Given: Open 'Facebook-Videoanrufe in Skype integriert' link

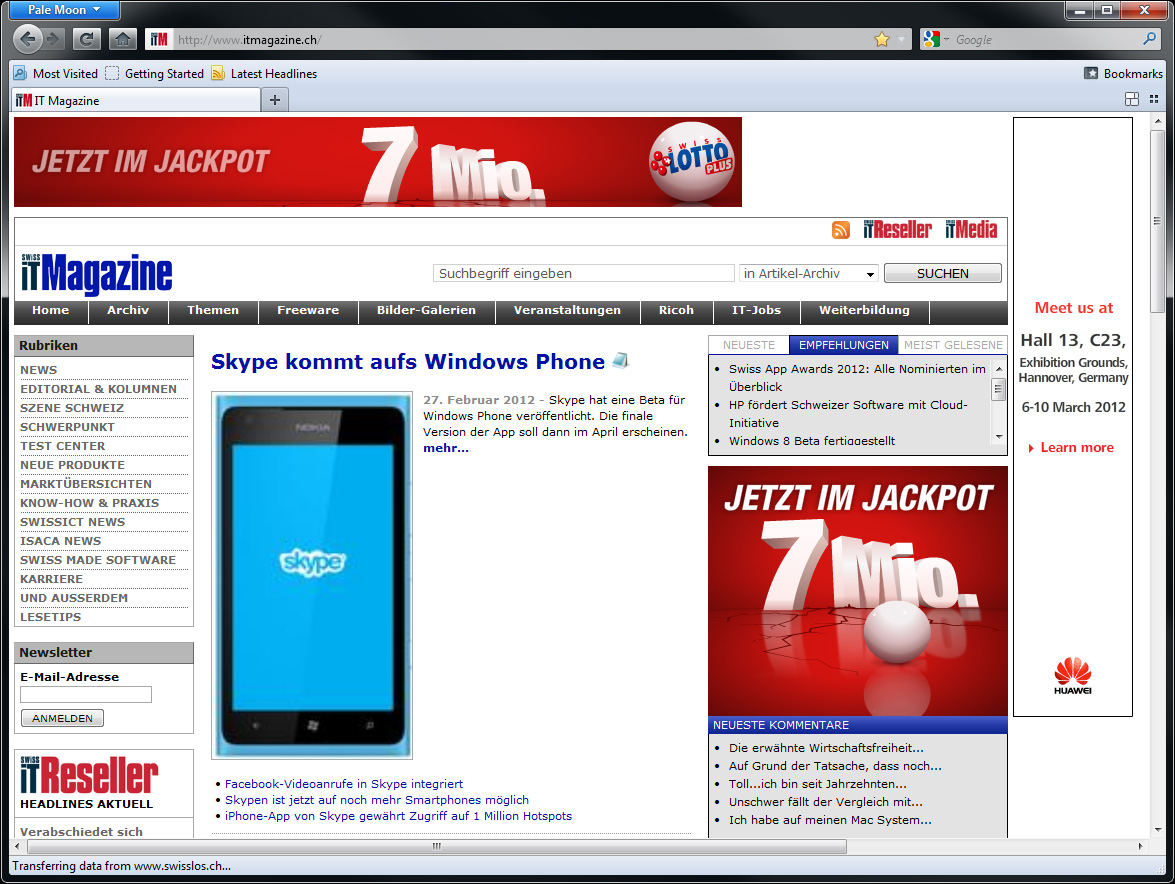Looking at the screenshot, I should click(x=344, y=784).
